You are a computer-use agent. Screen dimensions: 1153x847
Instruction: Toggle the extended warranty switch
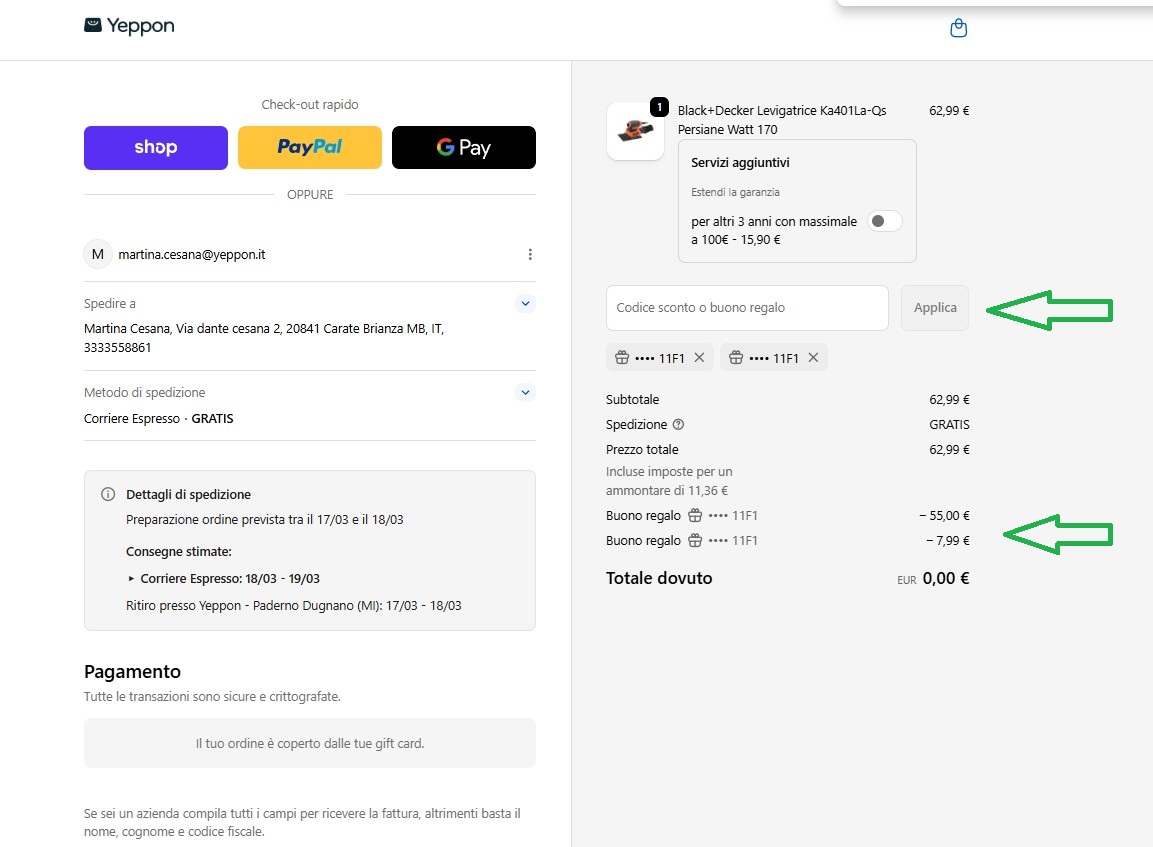click(x=885, y=221)
